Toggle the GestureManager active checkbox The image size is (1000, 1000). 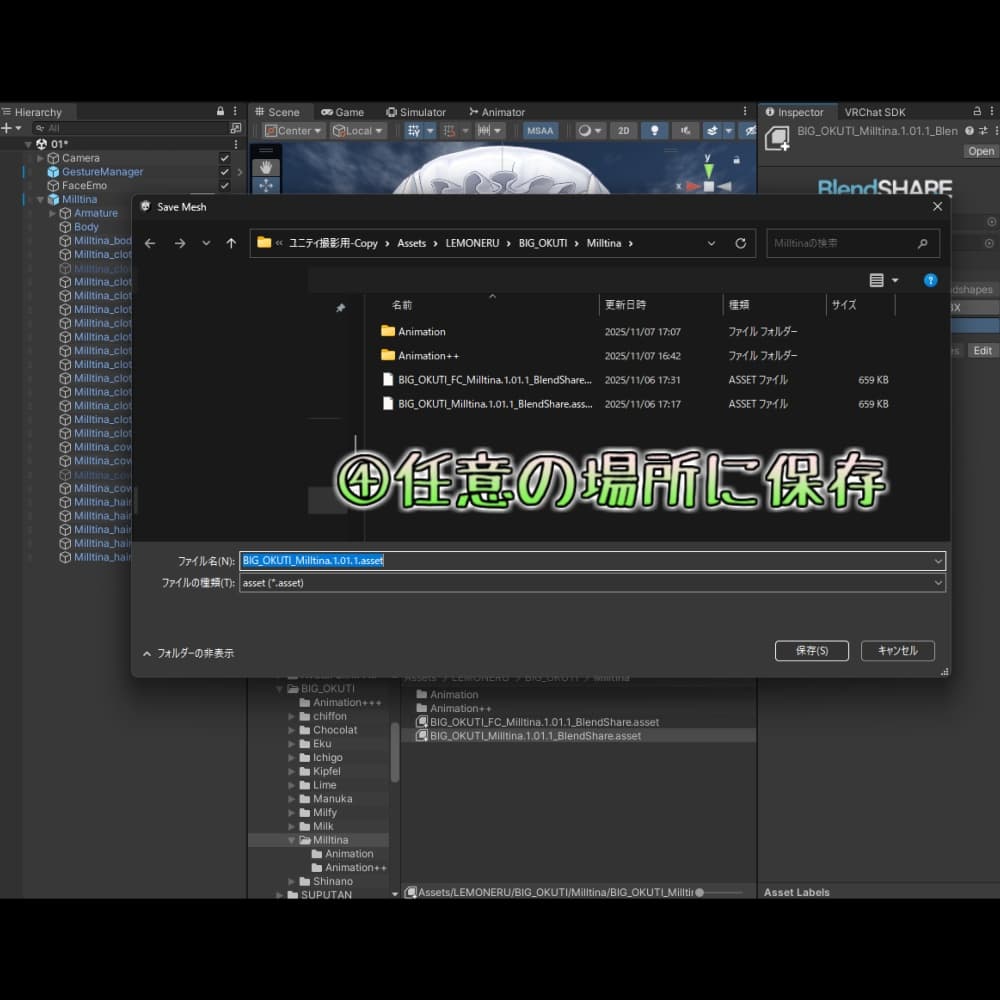(x=225, y=172)
